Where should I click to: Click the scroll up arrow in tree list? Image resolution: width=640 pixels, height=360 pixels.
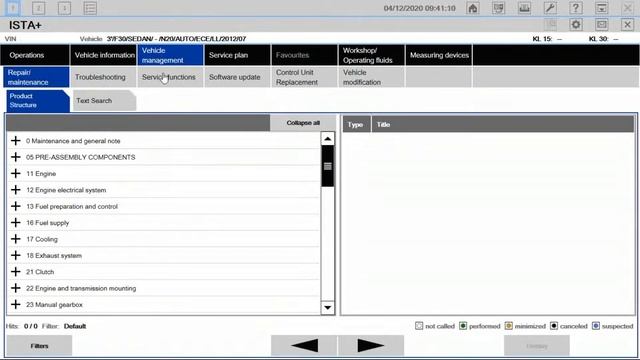[327, 139]
